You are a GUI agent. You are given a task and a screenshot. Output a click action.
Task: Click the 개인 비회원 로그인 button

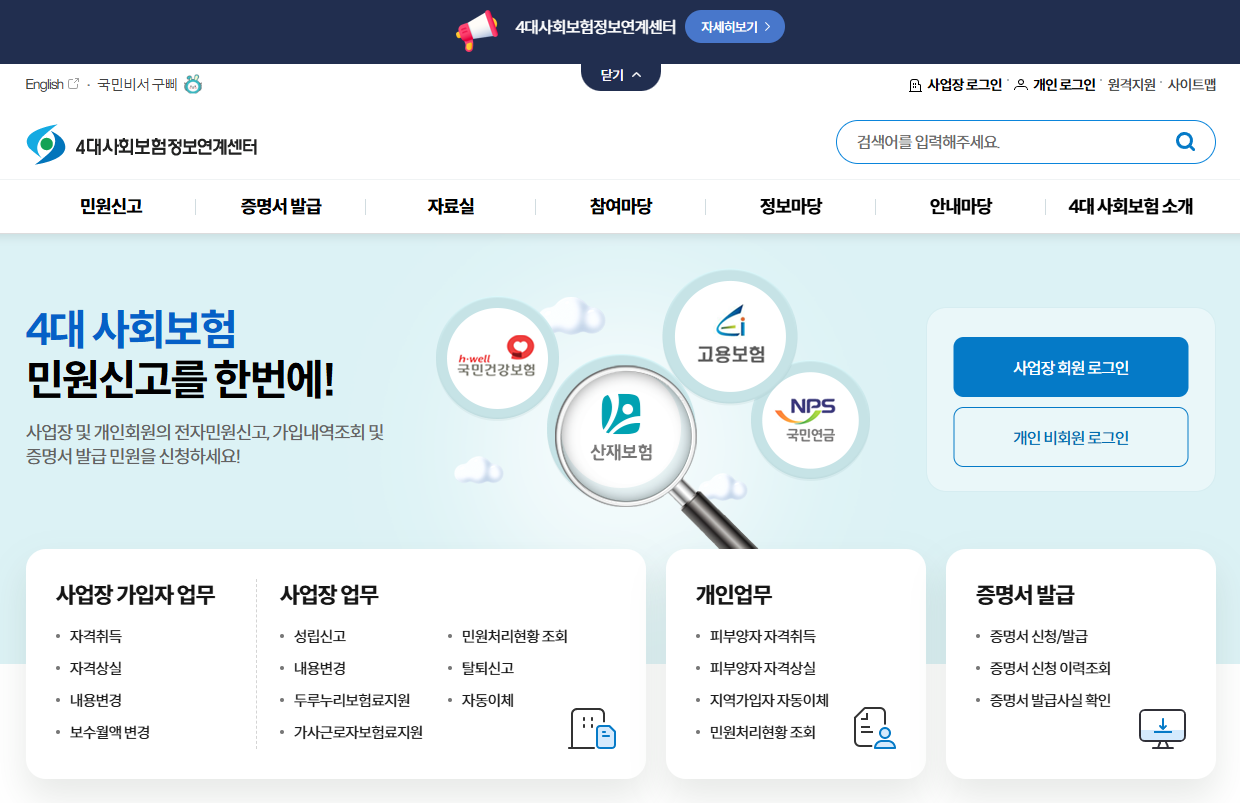1071,437
